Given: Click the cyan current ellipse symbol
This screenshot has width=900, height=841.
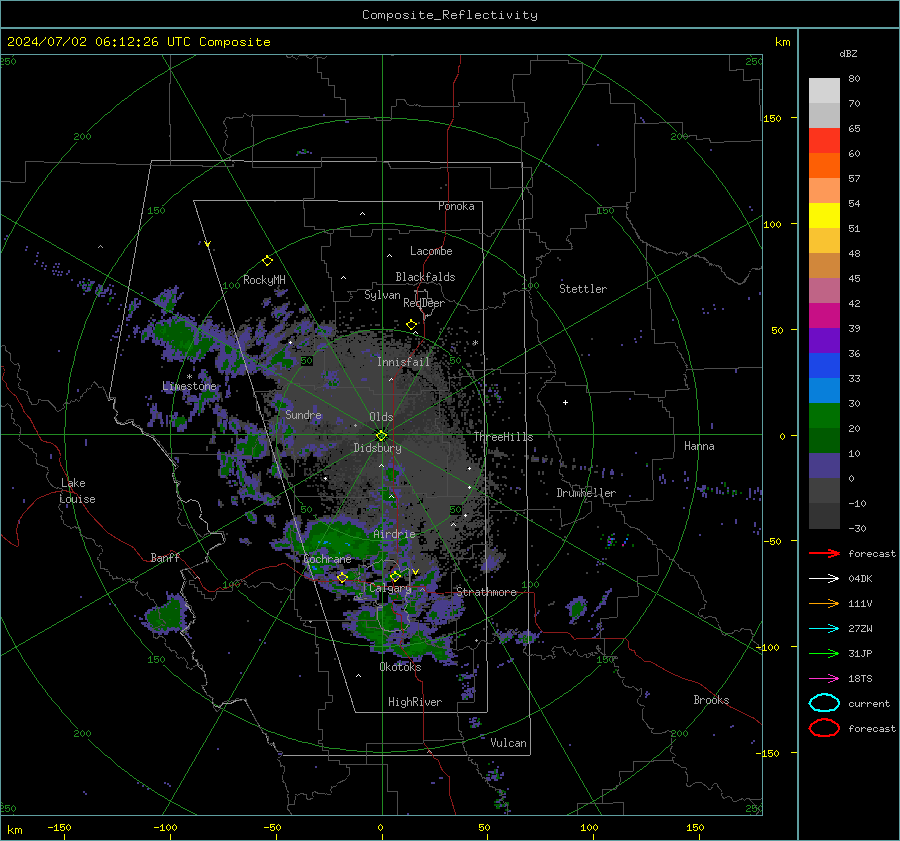Looking at the screenshot, I should click(x=824, y=703).
